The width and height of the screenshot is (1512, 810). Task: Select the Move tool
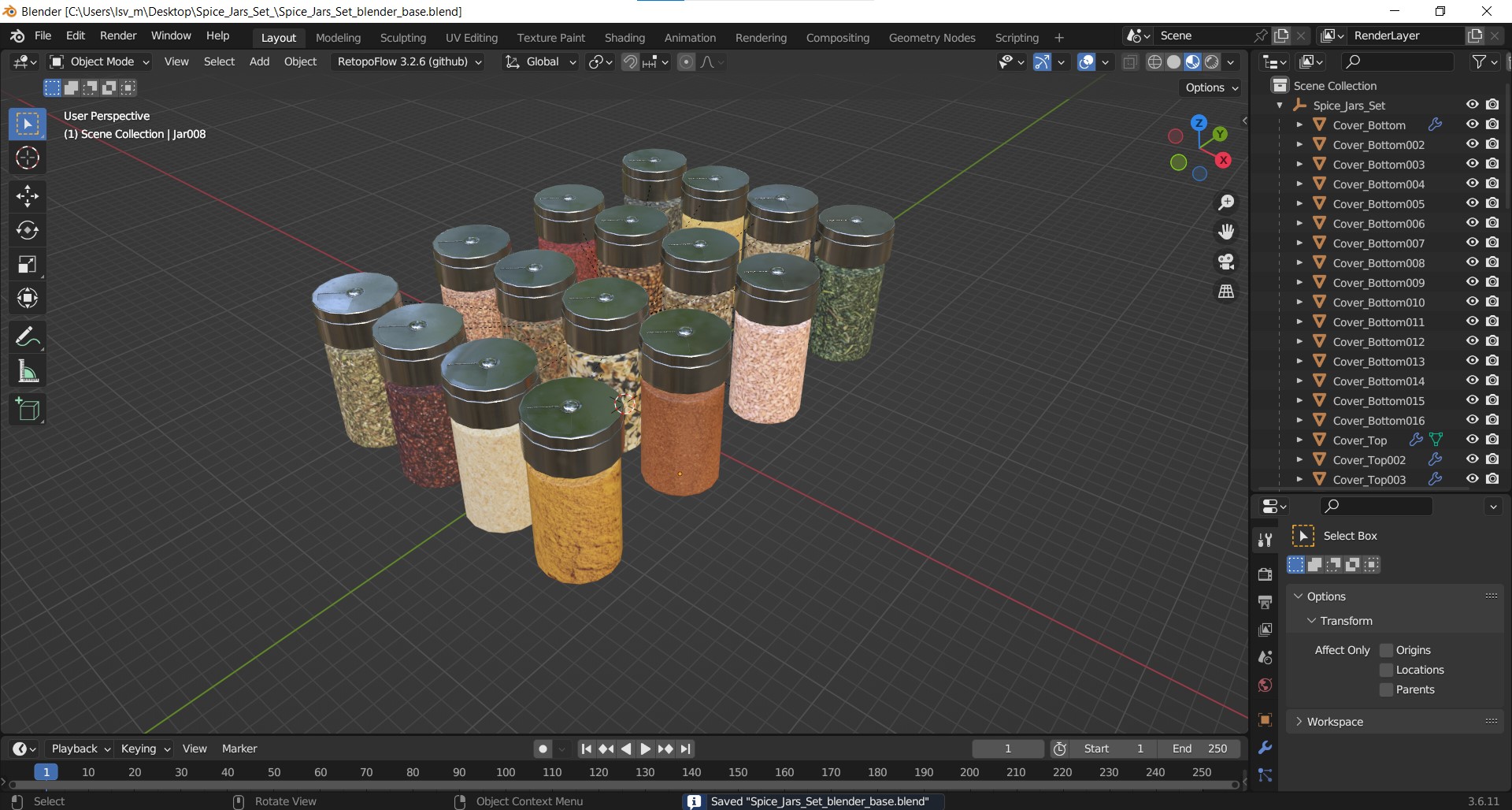[x=28, y=196]
